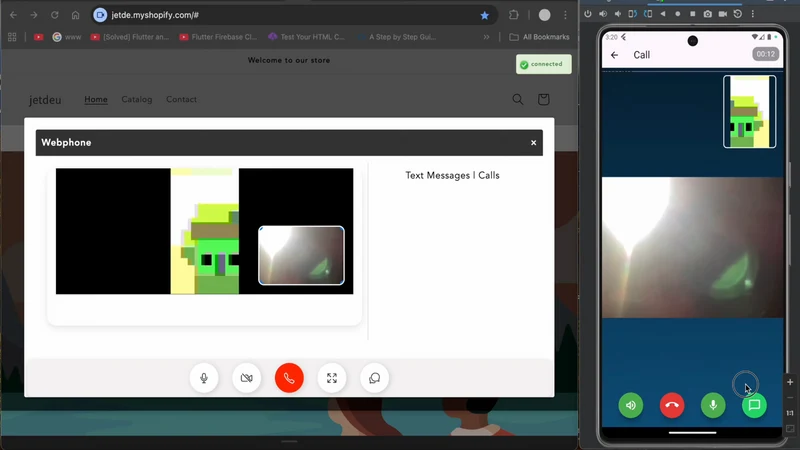This screenshot has width=800, height=450.
Task: Open emulator snapshots history icon
Action: [738, 14]
